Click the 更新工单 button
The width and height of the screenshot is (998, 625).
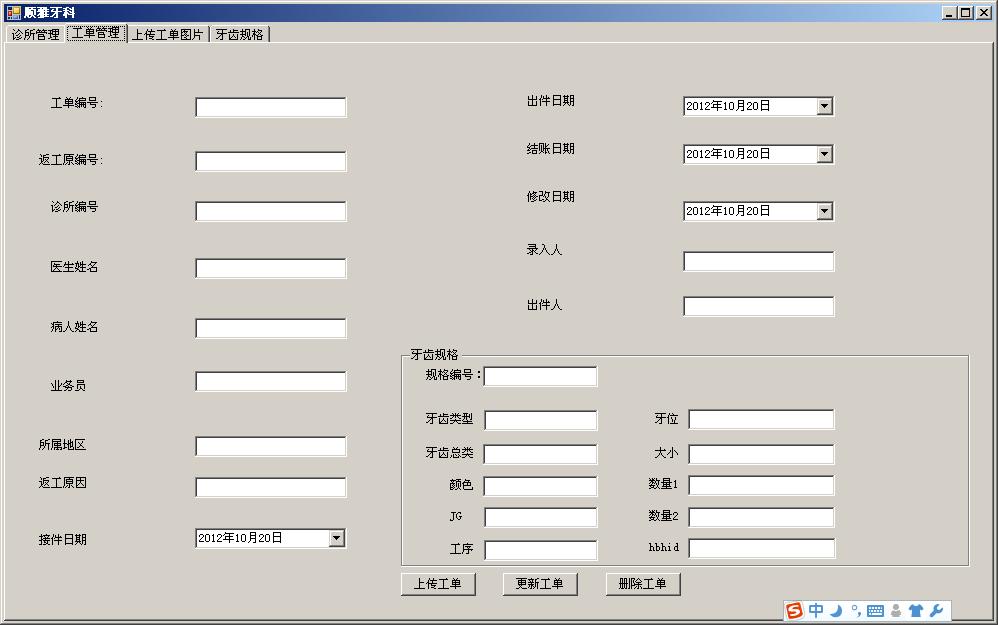(x=540, y=583)
